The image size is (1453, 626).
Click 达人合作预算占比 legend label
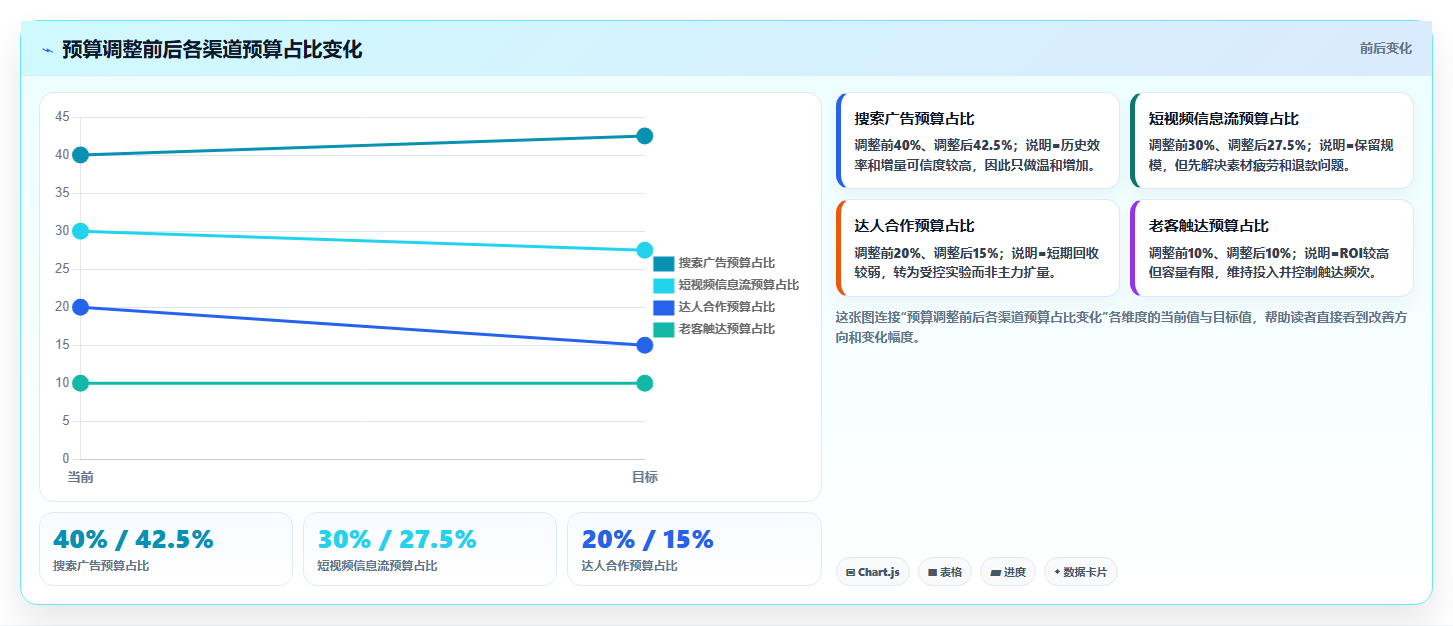(727, 307)
